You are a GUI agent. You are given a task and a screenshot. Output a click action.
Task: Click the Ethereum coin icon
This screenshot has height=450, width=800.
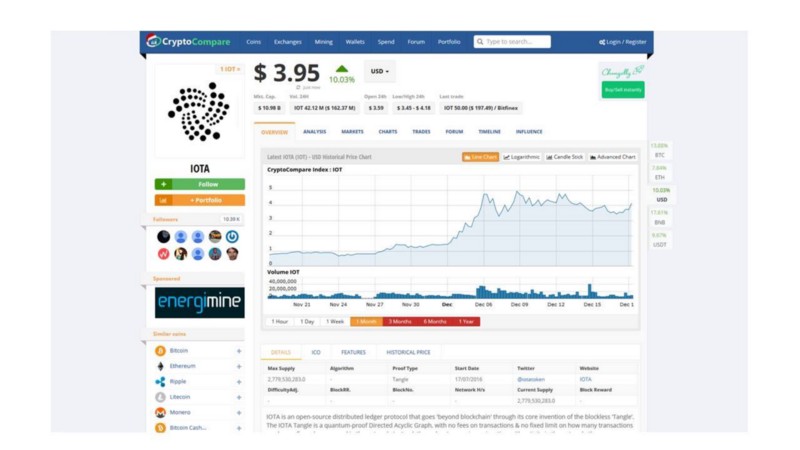coord(160,366)
